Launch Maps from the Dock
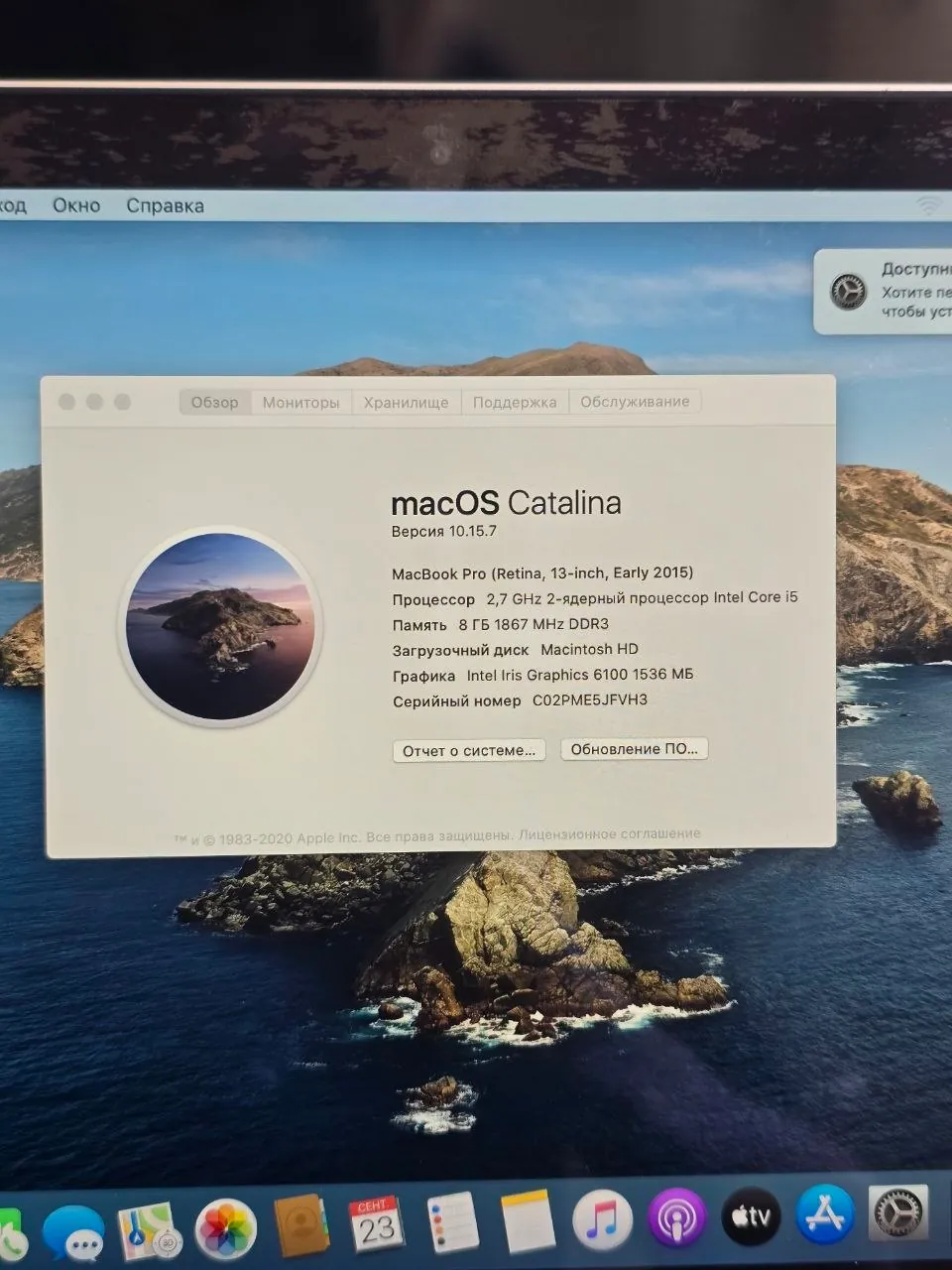The width and height of the screenshot is (952, 1270). tap(150, 1232)
